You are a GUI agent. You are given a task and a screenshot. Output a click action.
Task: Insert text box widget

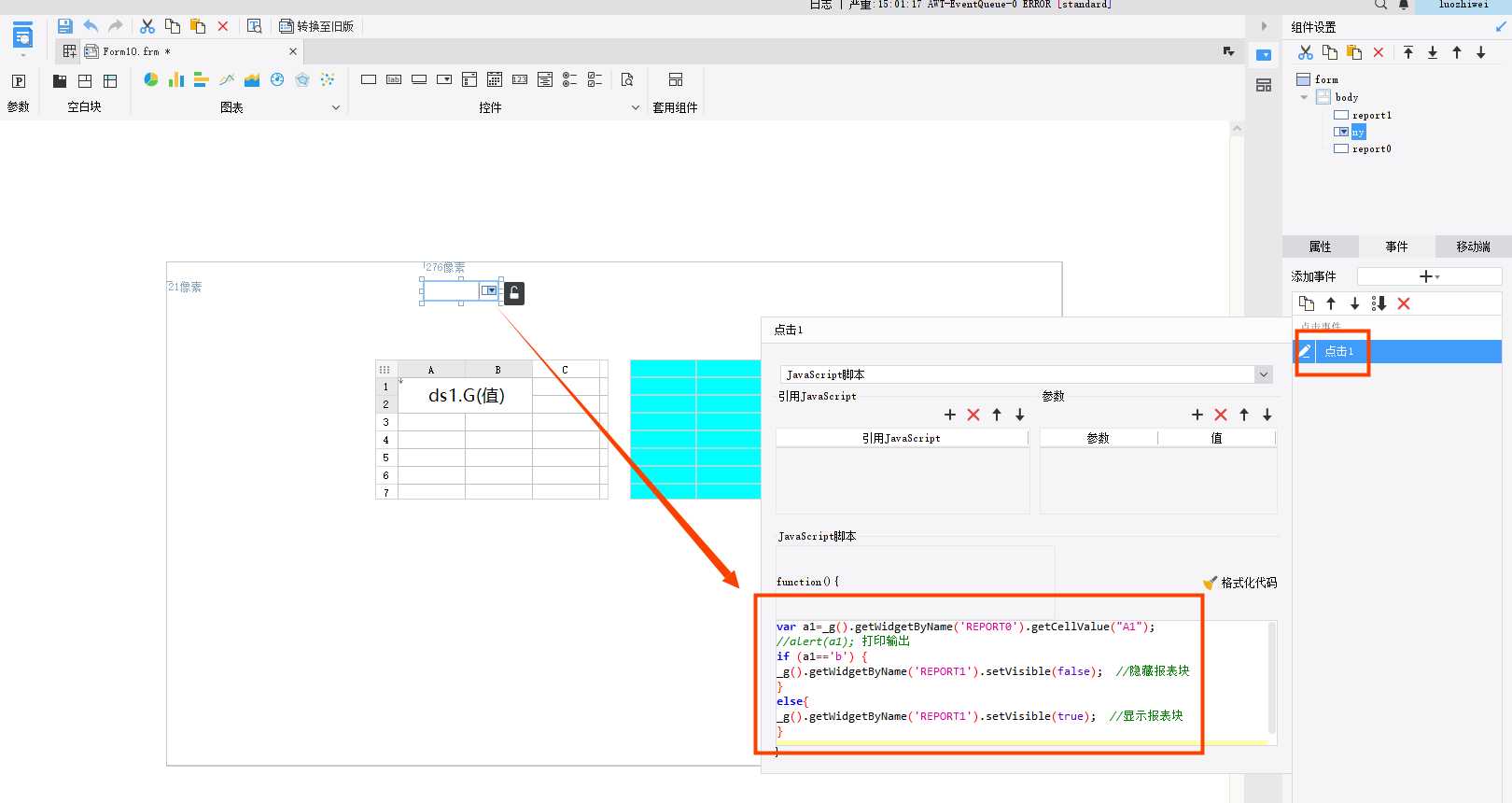point(369,79)
